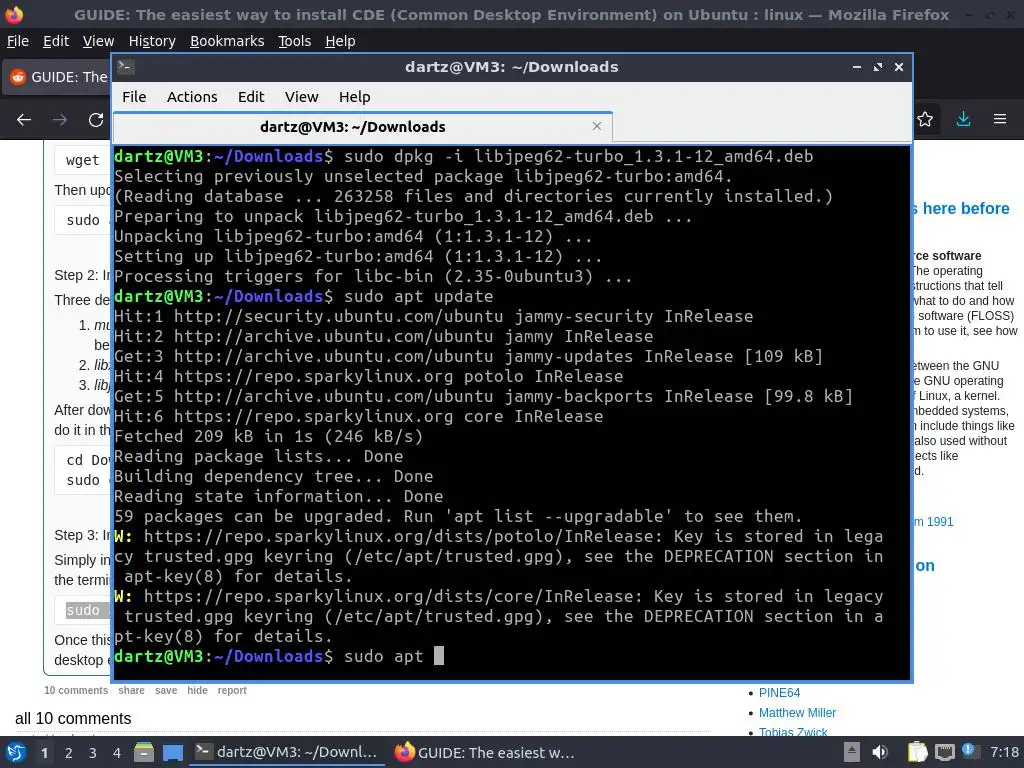The width and height of the screenshot is (1024, 768).
Task: Open the network connection tray icon
Action: pyautogui.click(x=944, y=752)
